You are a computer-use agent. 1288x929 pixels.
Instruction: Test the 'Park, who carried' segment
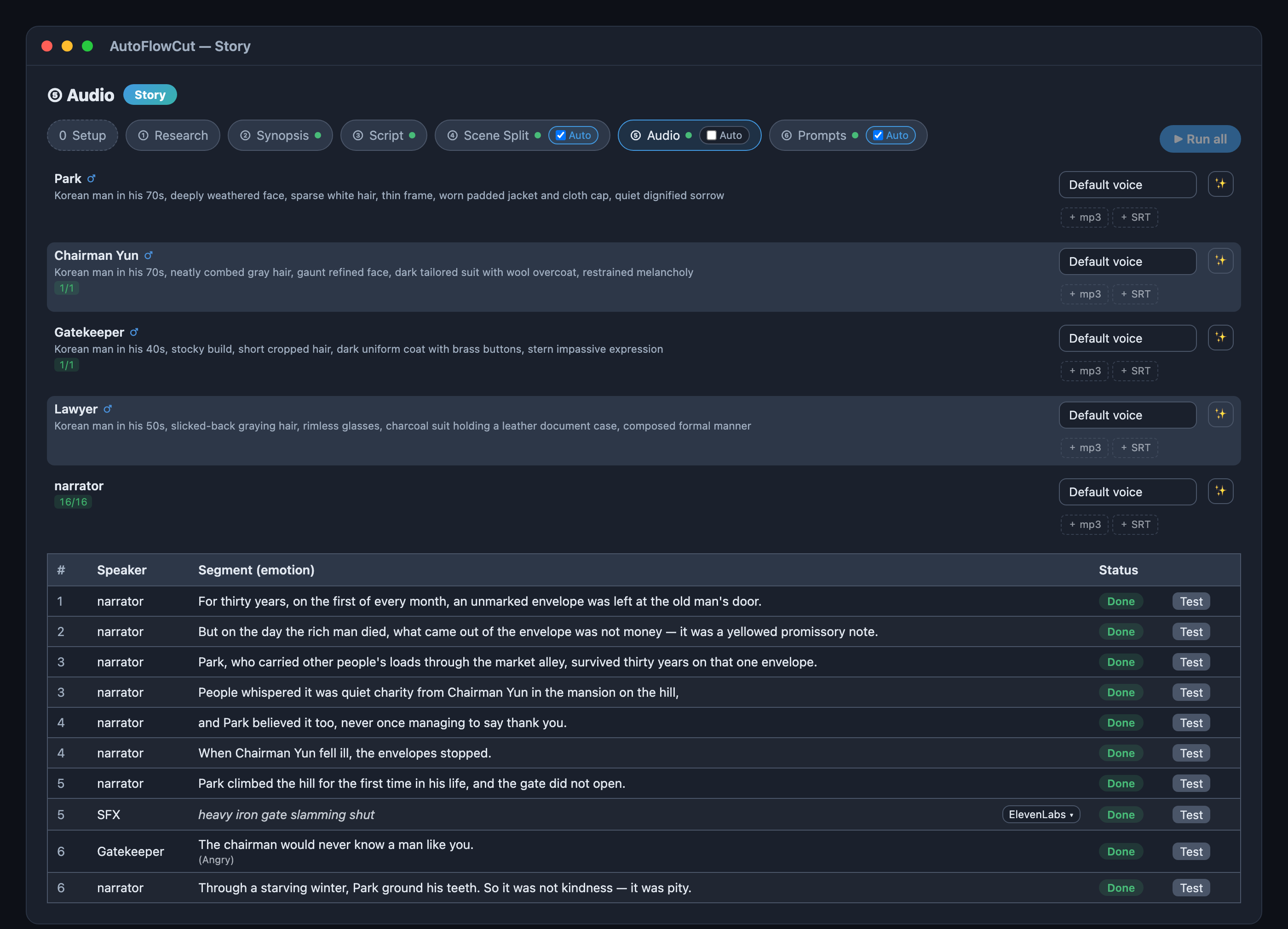(x=1191, y=661)
